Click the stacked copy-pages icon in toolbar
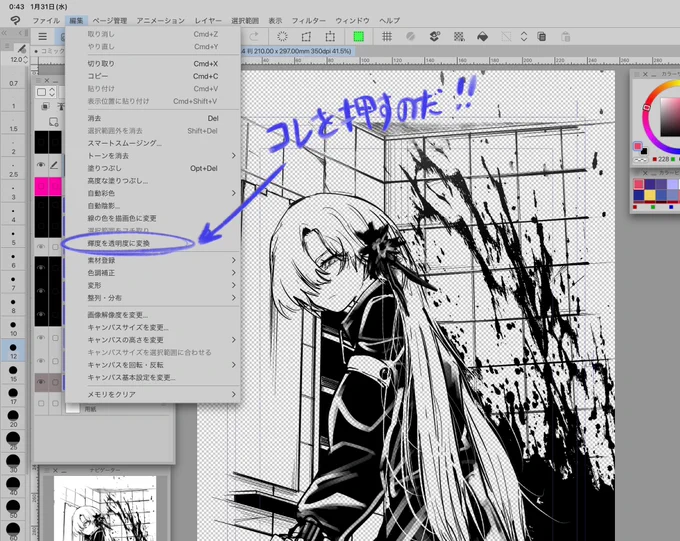The width and height of the screenshot is (680, 541). coord(542,36)
